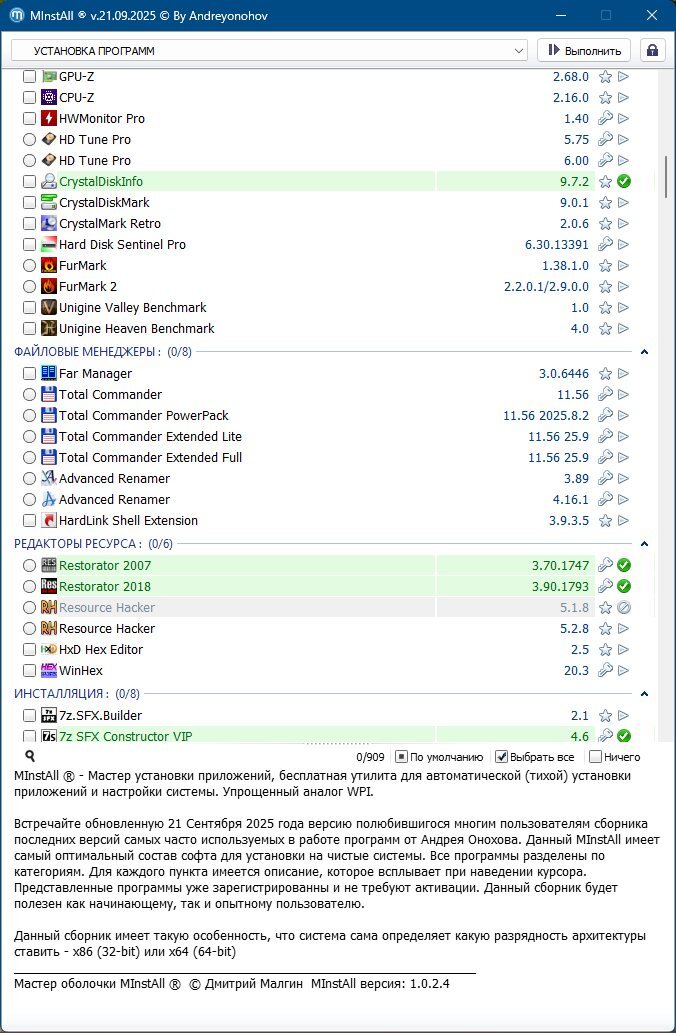The image size is (676, 1033).
Task: Click the lock icon in top toolbar
Action: point(653,50)
